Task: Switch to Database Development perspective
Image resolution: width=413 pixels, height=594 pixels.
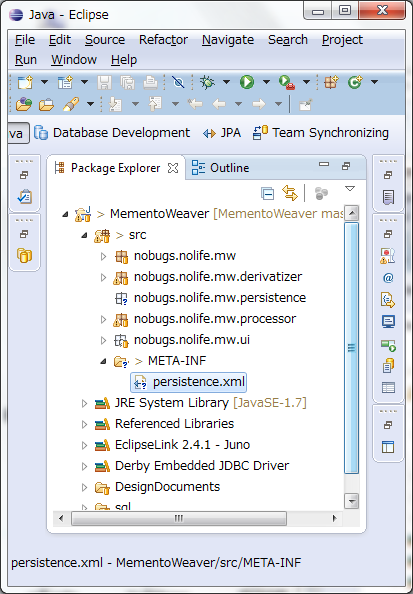Action: tap(112, 133)
